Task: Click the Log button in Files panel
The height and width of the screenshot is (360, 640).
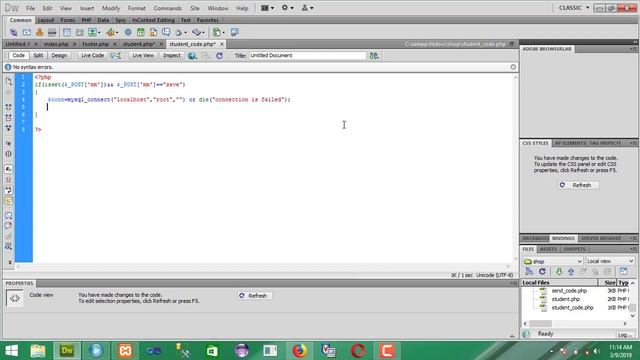Action: tap(625, 334)
